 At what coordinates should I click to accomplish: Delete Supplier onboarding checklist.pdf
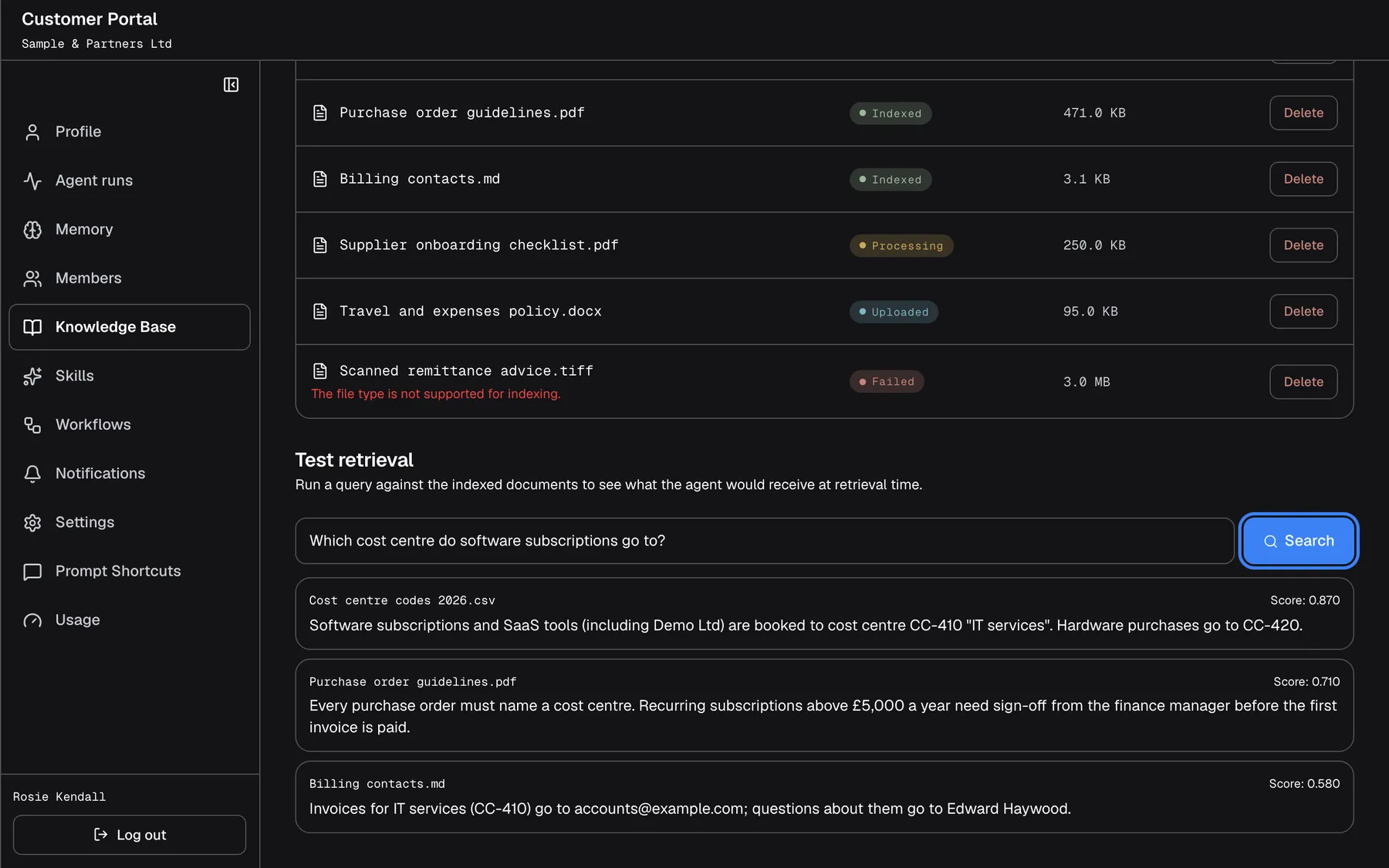point(1303,245)
